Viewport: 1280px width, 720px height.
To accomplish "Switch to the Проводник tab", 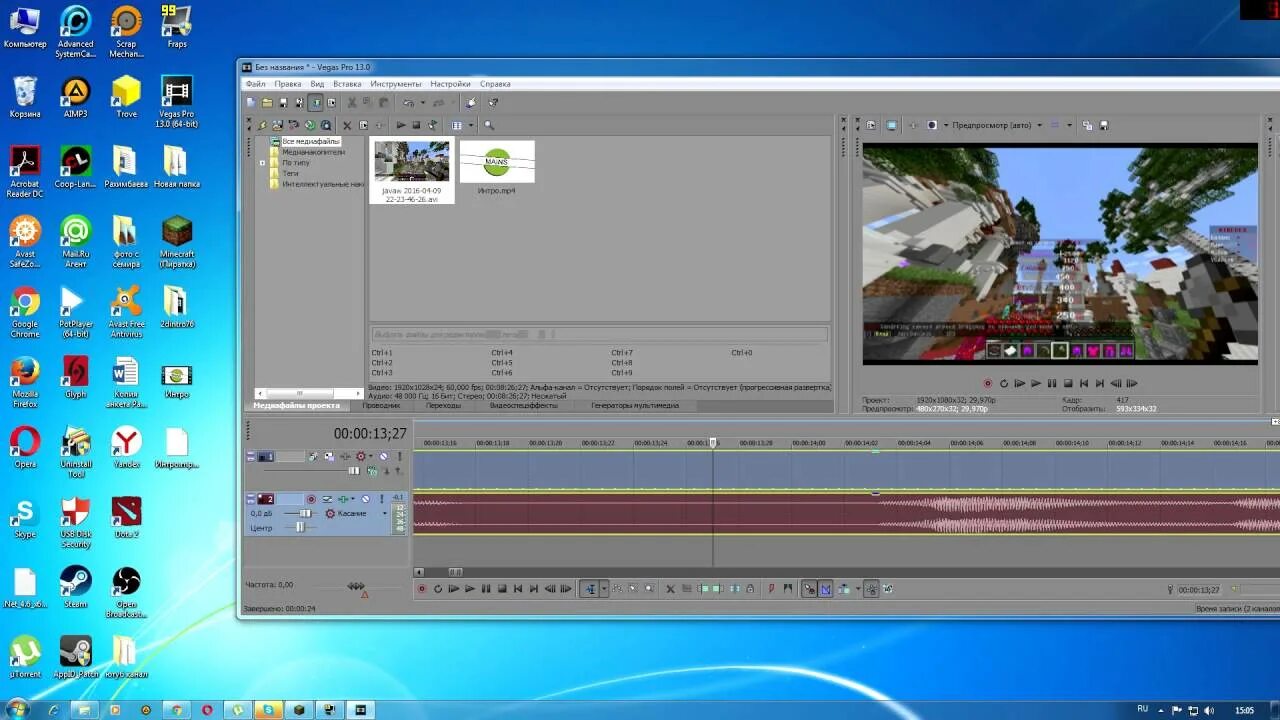I will pos(381,406).
